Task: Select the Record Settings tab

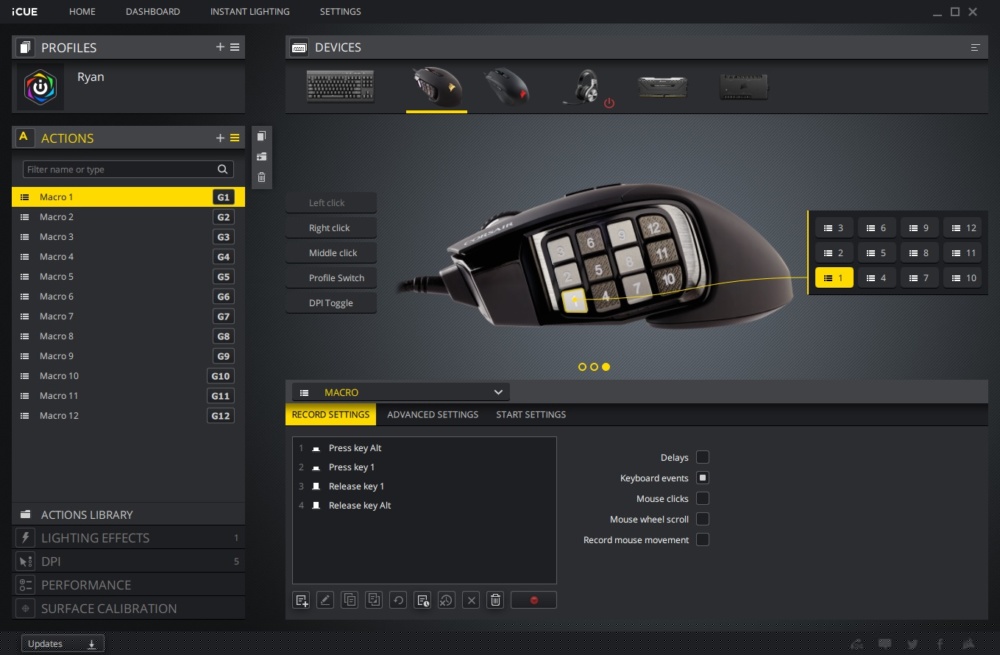Action: click(x=330, y=415)
